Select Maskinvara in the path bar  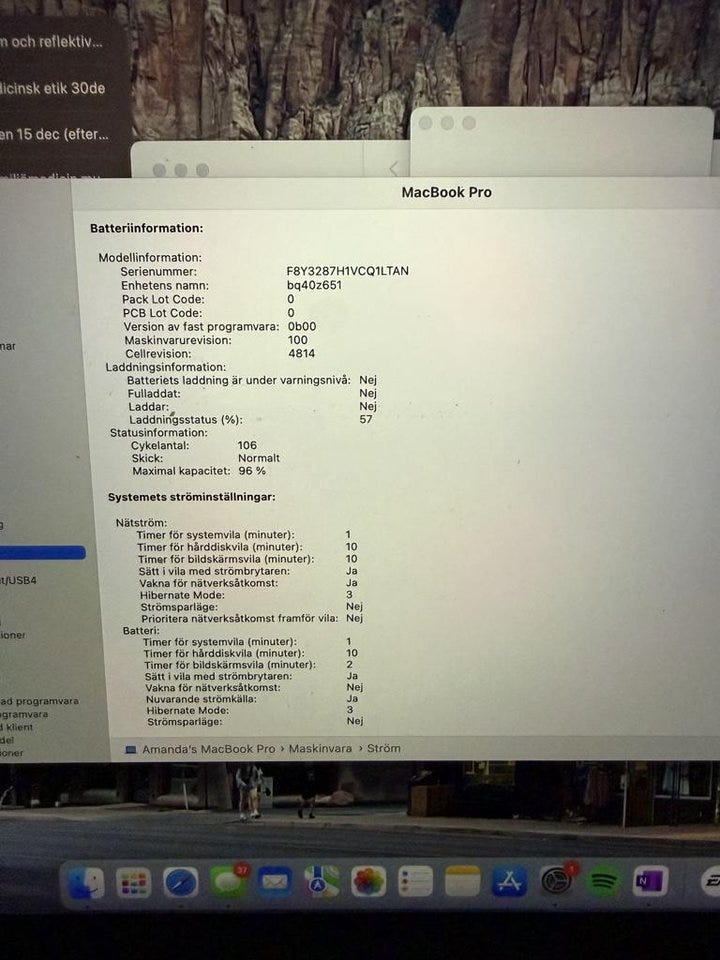coord(320,748)
